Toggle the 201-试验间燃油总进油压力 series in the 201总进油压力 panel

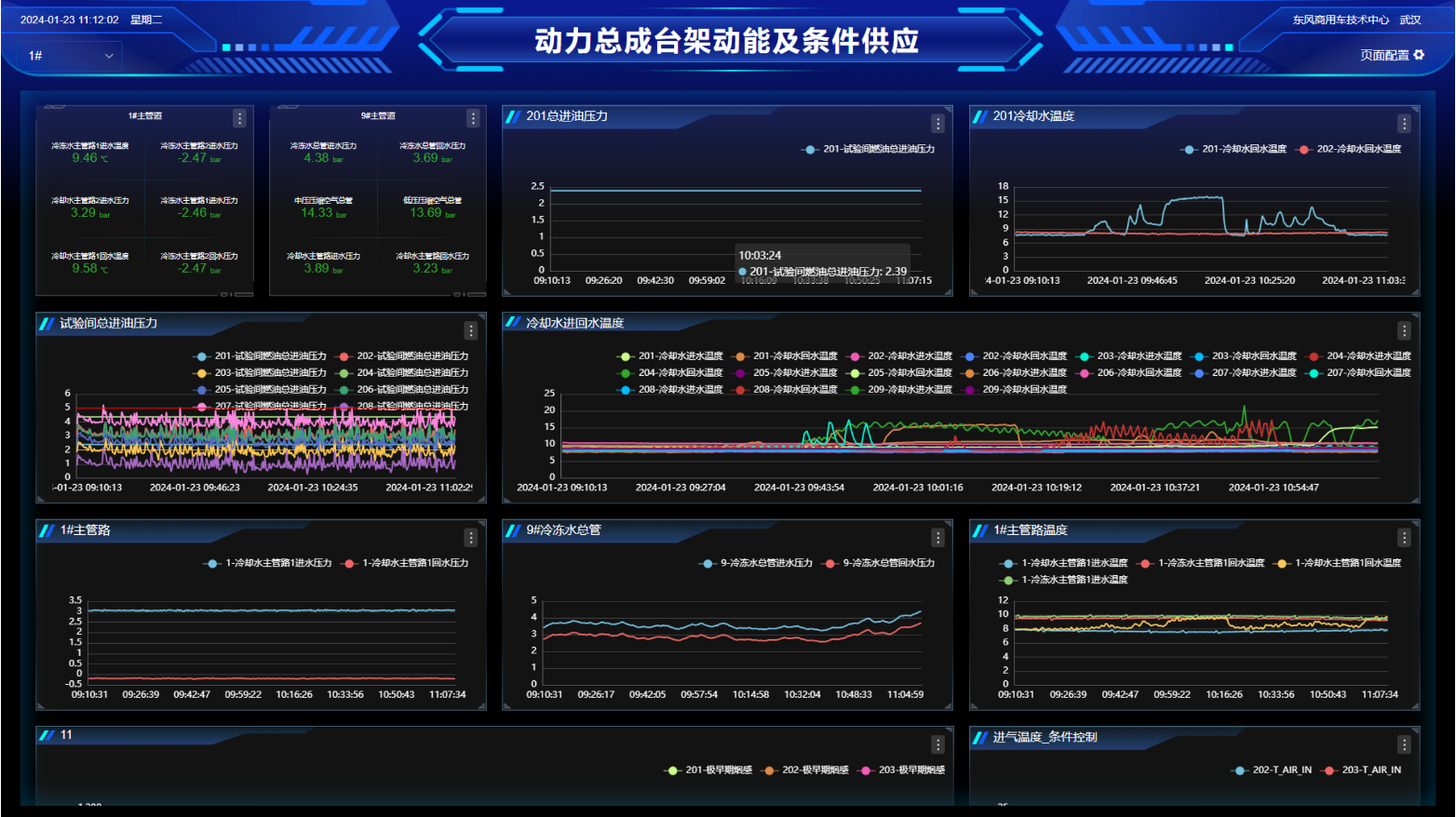point(868,149)
